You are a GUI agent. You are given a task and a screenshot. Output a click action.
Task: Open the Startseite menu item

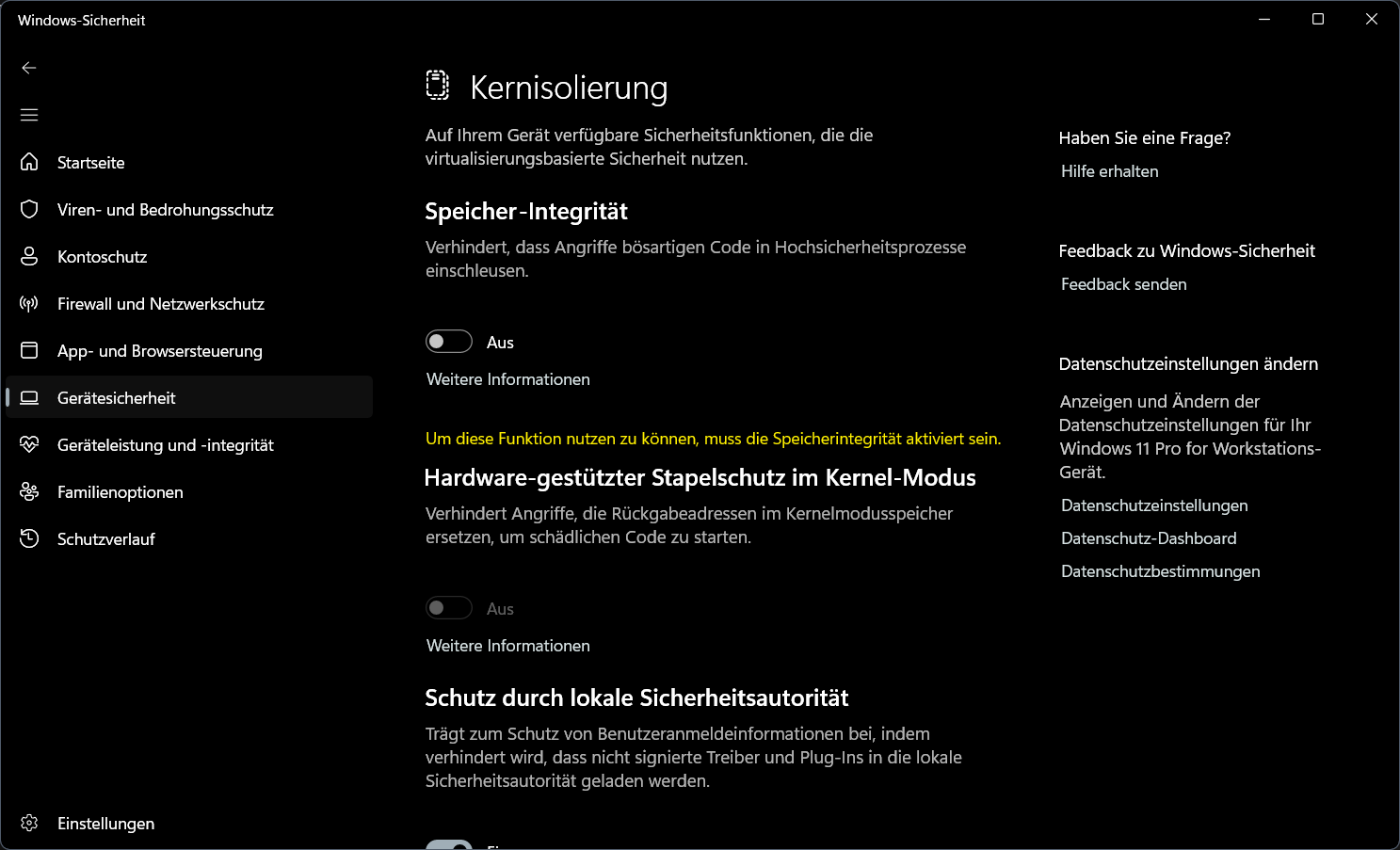coord(189,162)
